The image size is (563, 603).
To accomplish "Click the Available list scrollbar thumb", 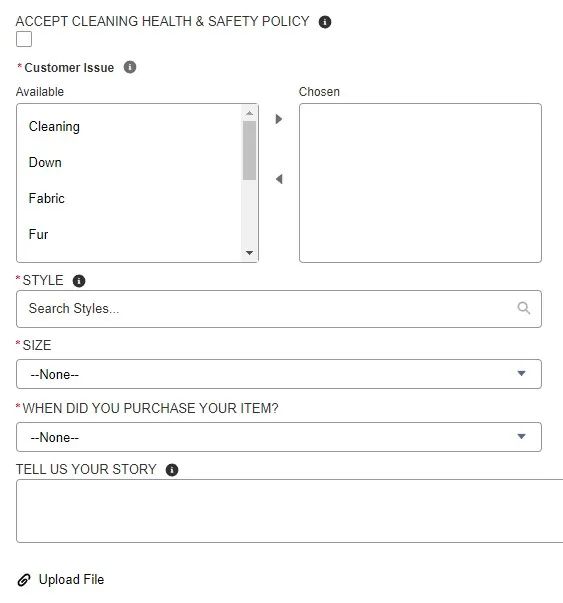I will click(249, 150).
